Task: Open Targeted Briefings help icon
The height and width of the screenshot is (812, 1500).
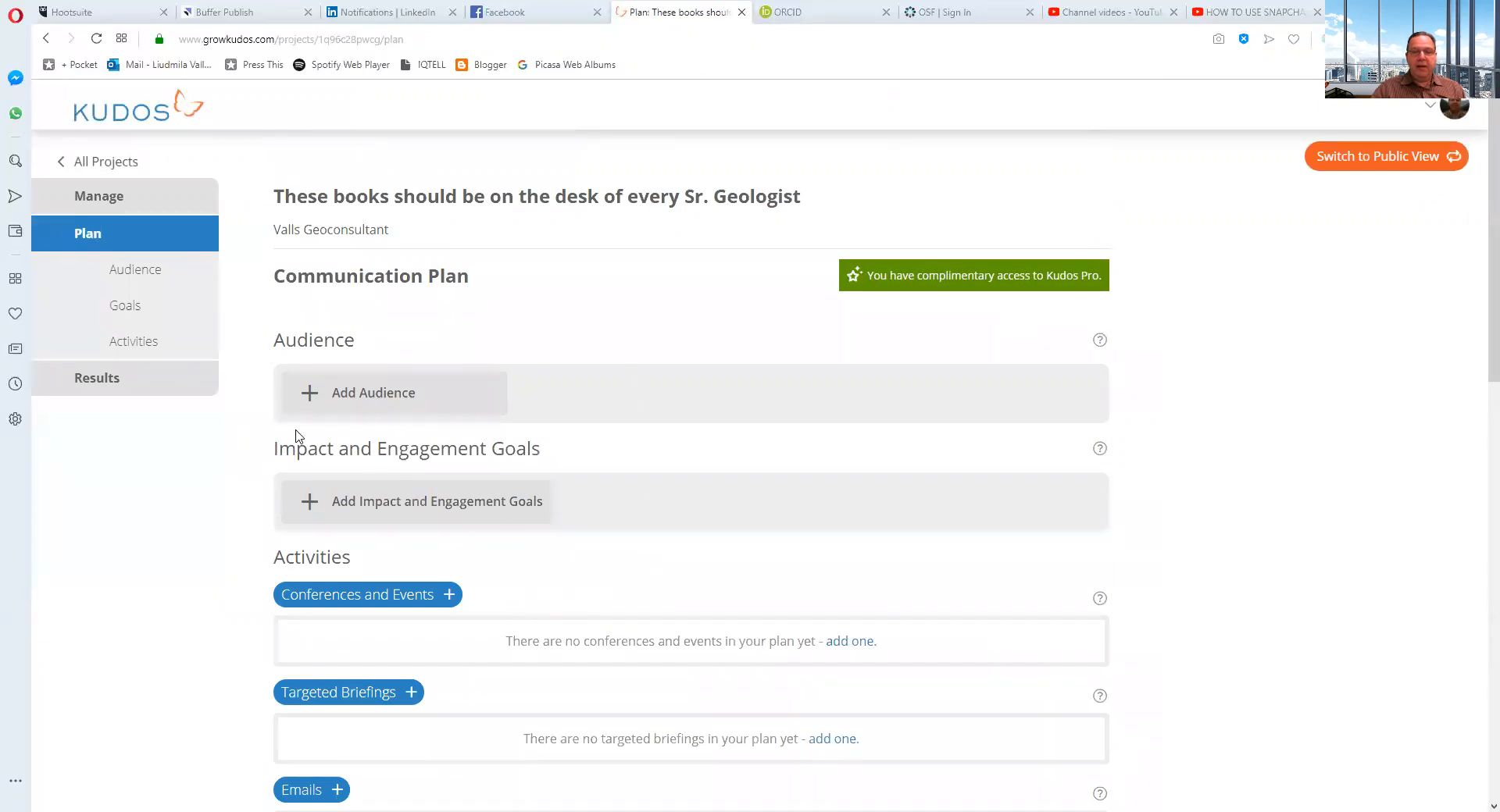Action: click(1100, 696)
